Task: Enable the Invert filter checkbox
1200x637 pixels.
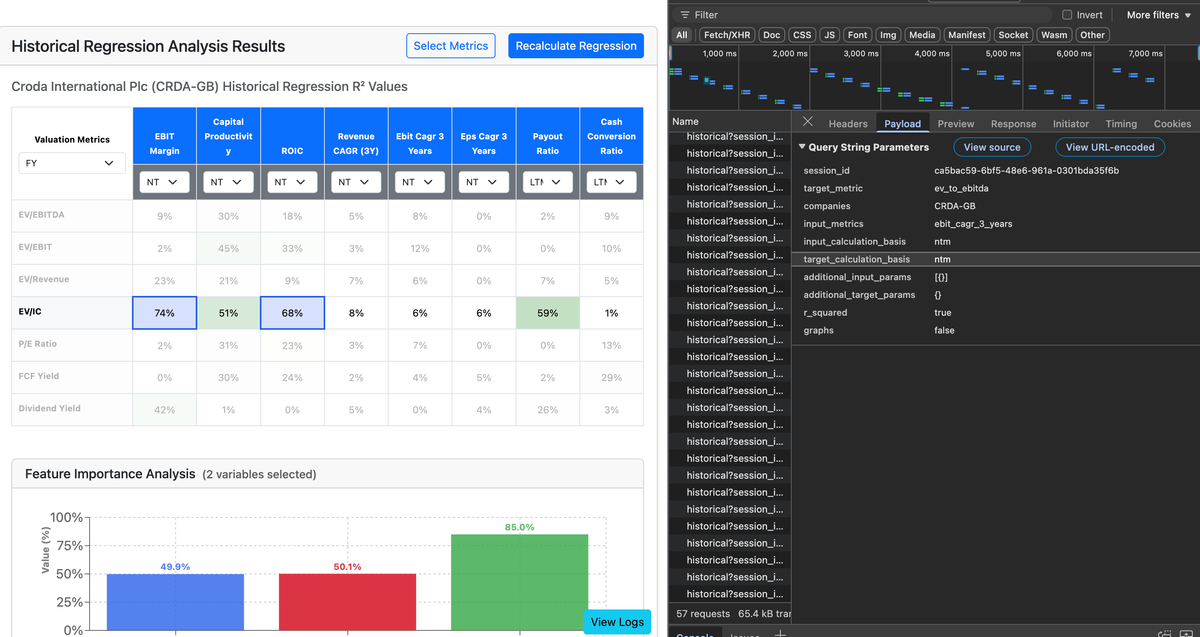Action: tap(1067, 15)
